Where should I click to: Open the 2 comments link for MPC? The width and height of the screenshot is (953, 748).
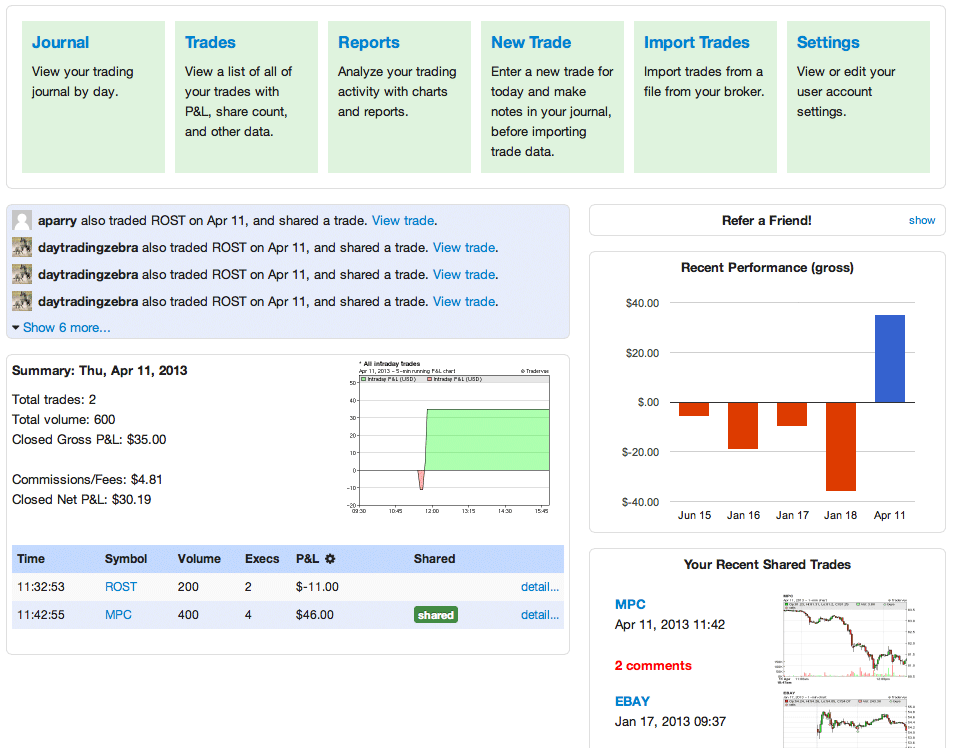tap(653, 665)
